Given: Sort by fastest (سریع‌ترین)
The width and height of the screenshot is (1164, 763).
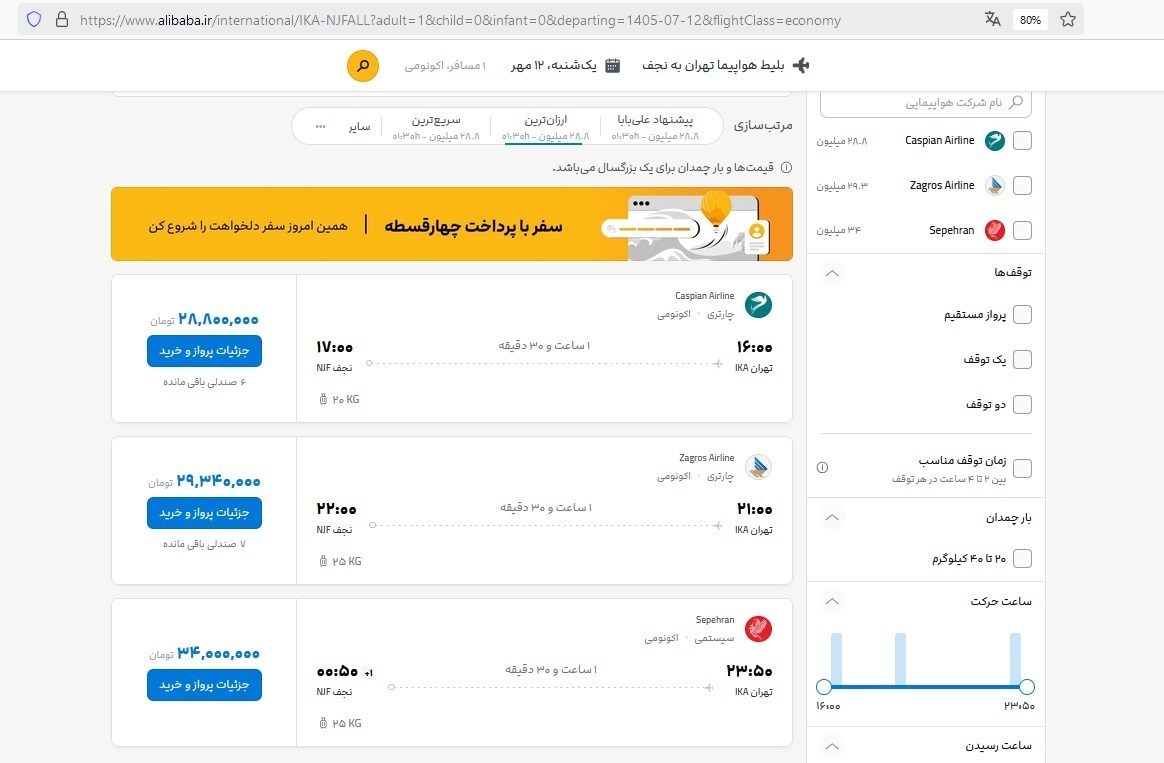Looking at the screenshot, I should coord(436,127).
